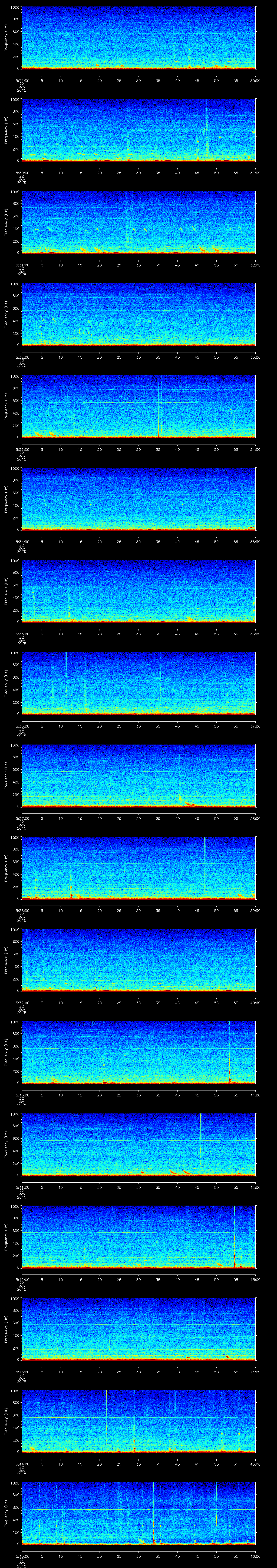Click the spectrogram panel starting at 5:35:00
Image resolution: width=277 pixels, height=1568 pixels.
138,591
